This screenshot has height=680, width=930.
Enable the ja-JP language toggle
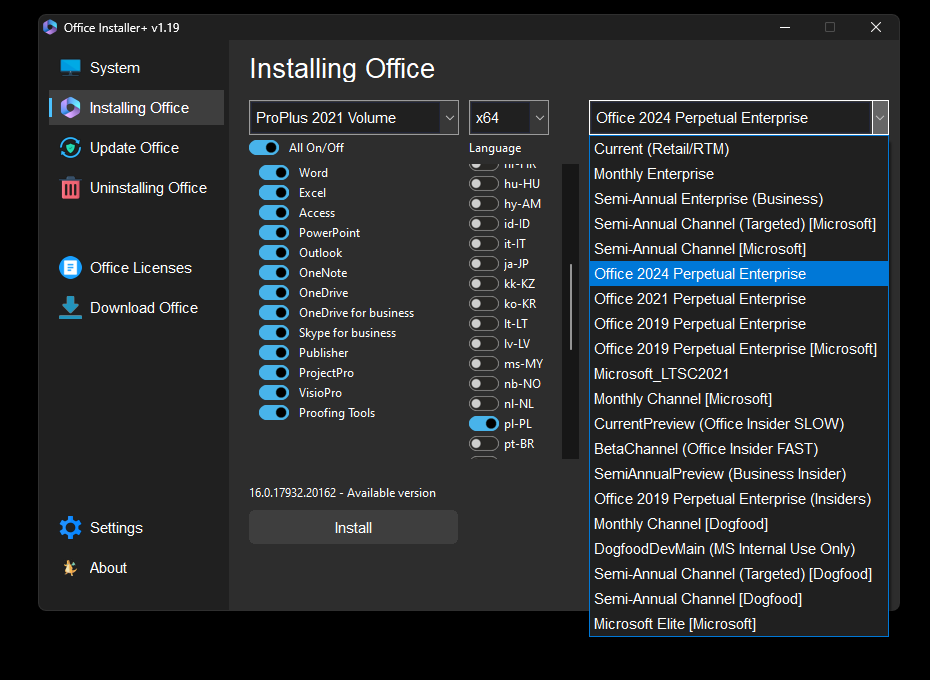[483, 263]
